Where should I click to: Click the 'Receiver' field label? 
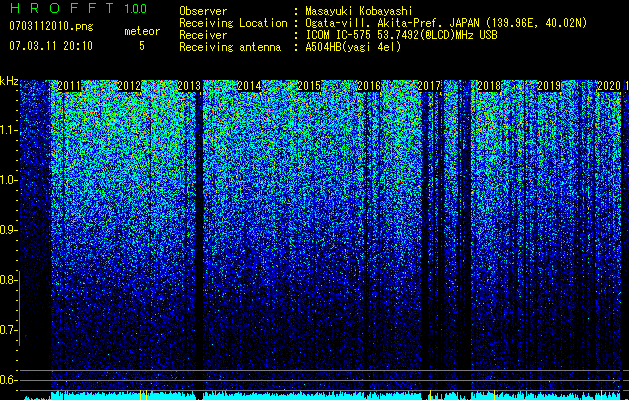(203, 35)
